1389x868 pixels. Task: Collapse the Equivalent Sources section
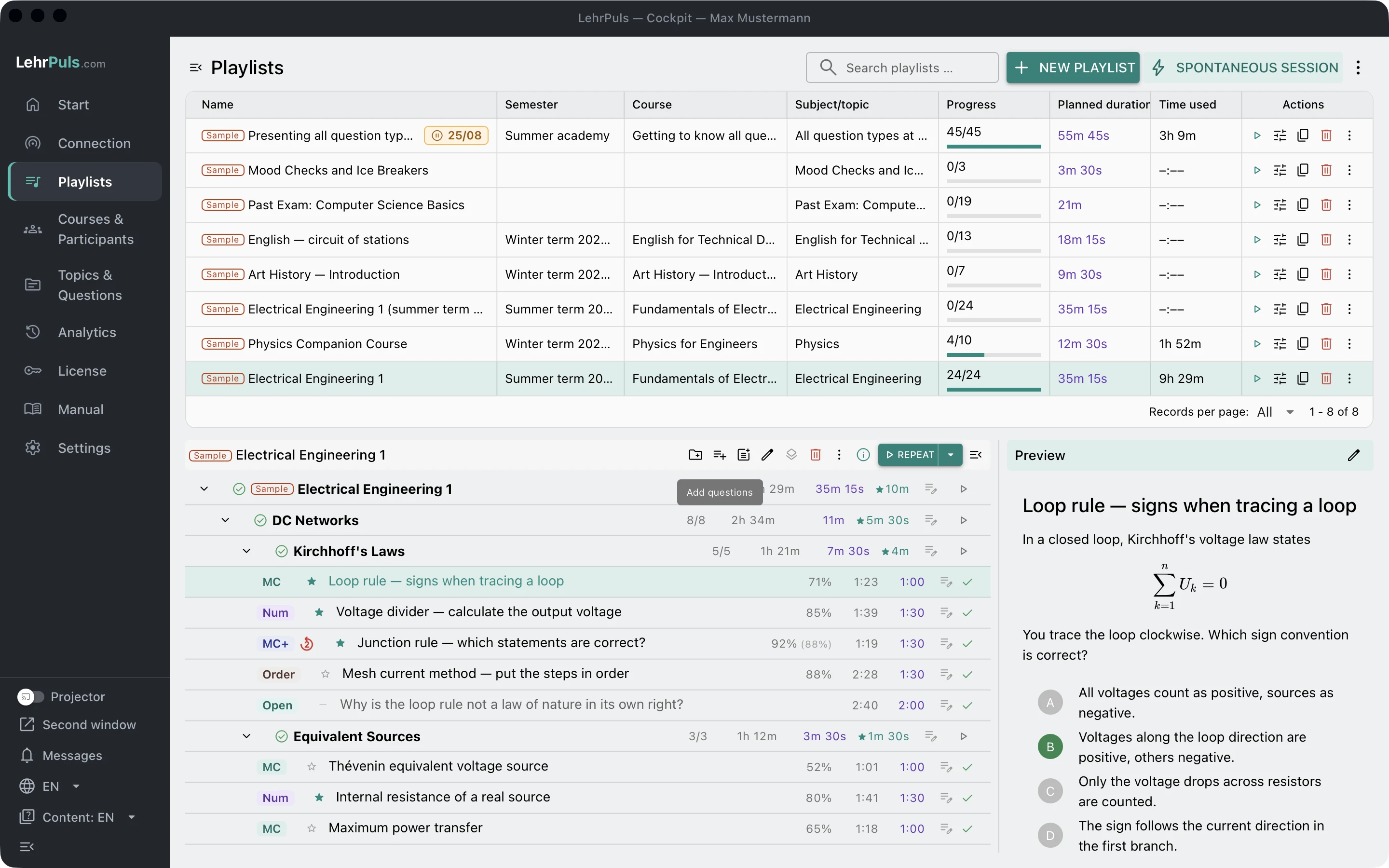tap(246, 736)
